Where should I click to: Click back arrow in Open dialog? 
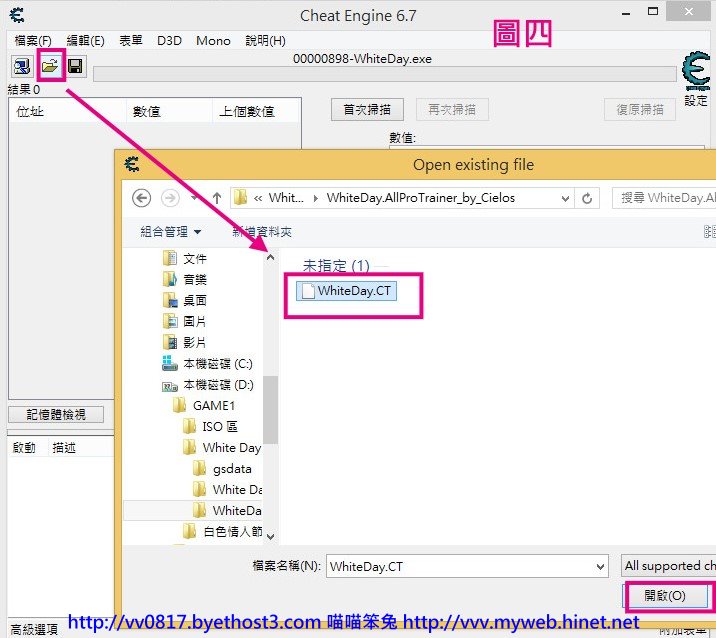point(142,198)
